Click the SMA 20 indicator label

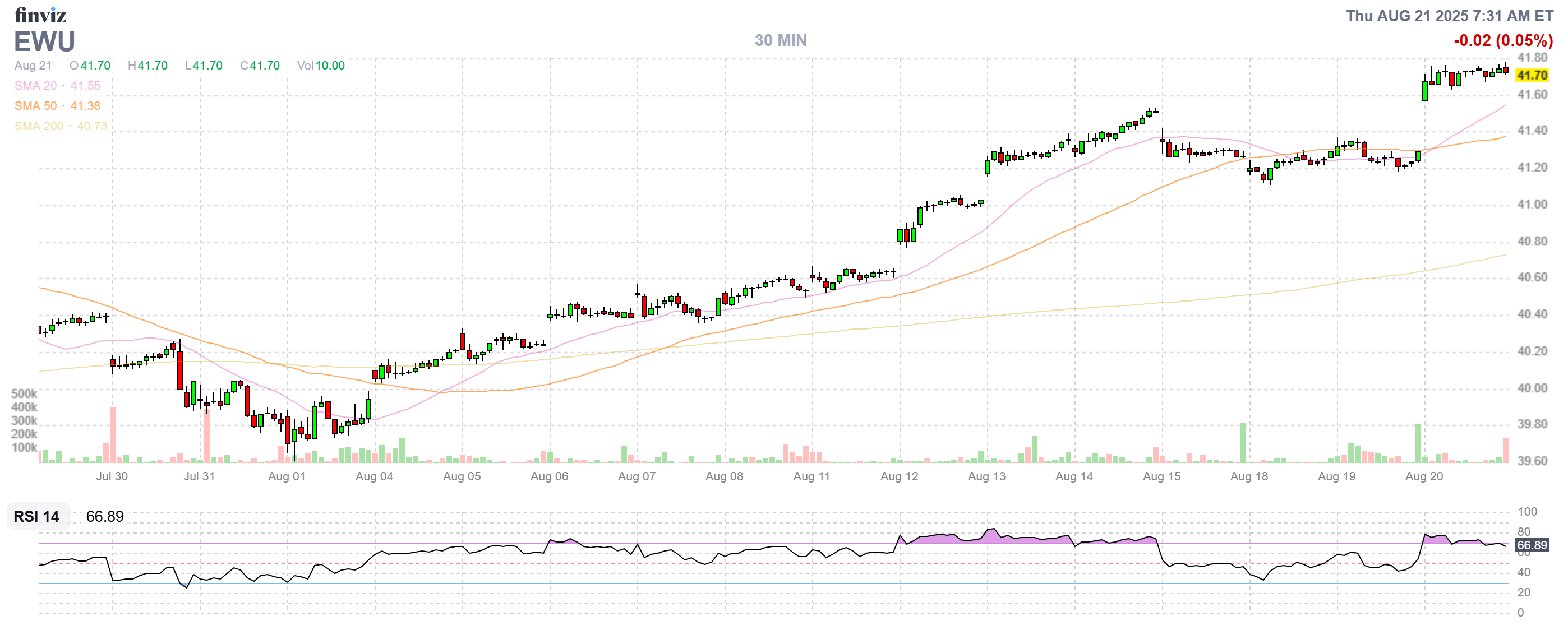[x=35, y=86]
